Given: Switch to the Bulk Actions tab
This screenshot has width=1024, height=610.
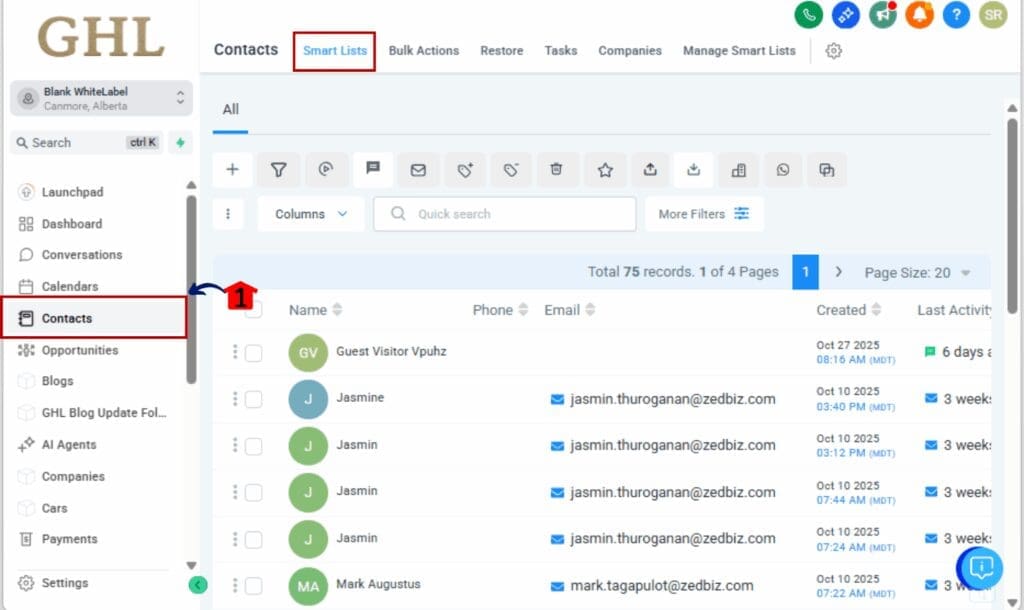Looking at the screenshot, I should (x=423, y=51).
